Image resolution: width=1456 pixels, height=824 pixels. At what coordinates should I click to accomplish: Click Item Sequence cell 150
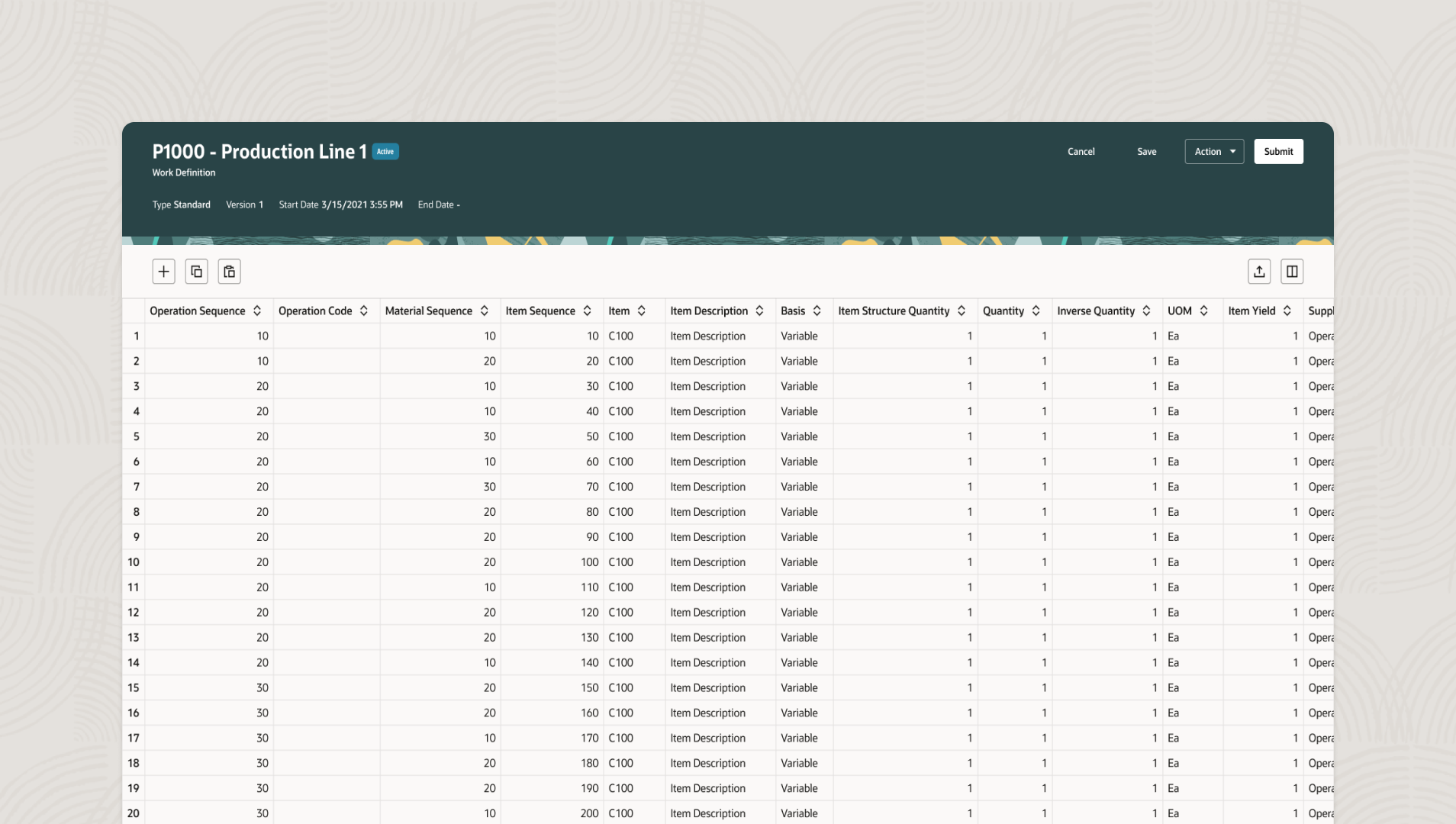[552, 688]
